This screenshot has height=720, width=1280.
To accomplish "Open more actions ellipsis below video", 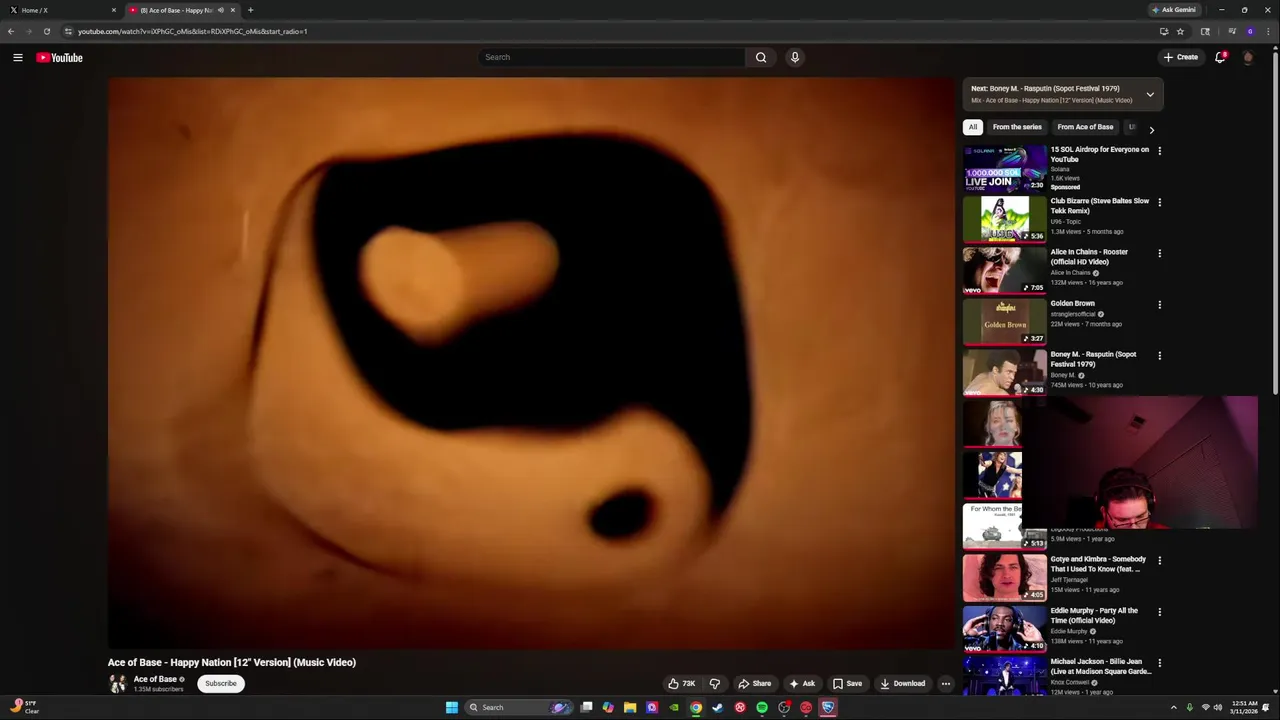I will [946, 684].
